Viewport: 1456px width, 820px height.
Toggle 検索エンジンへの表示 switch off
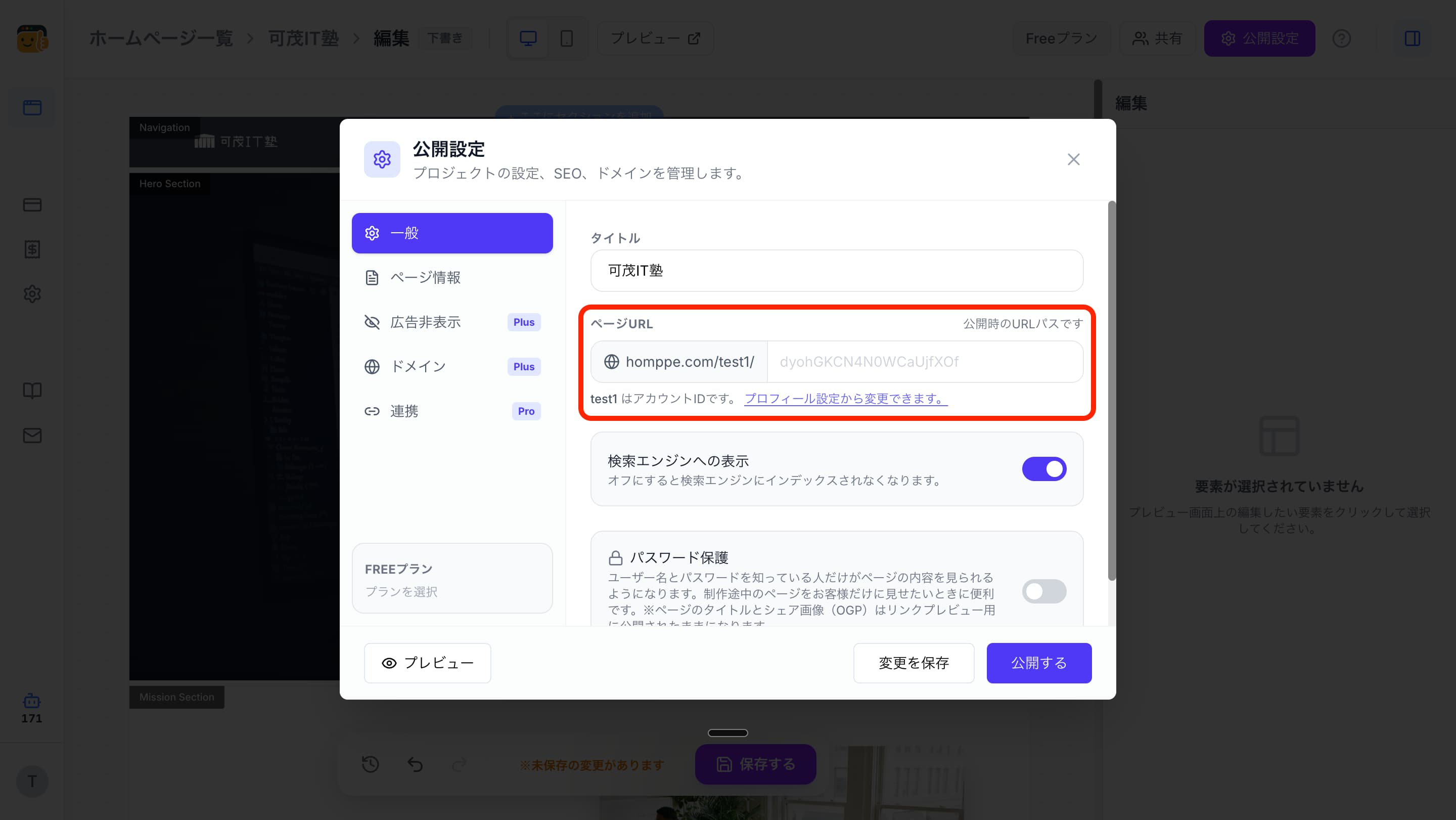[1044, 469]
